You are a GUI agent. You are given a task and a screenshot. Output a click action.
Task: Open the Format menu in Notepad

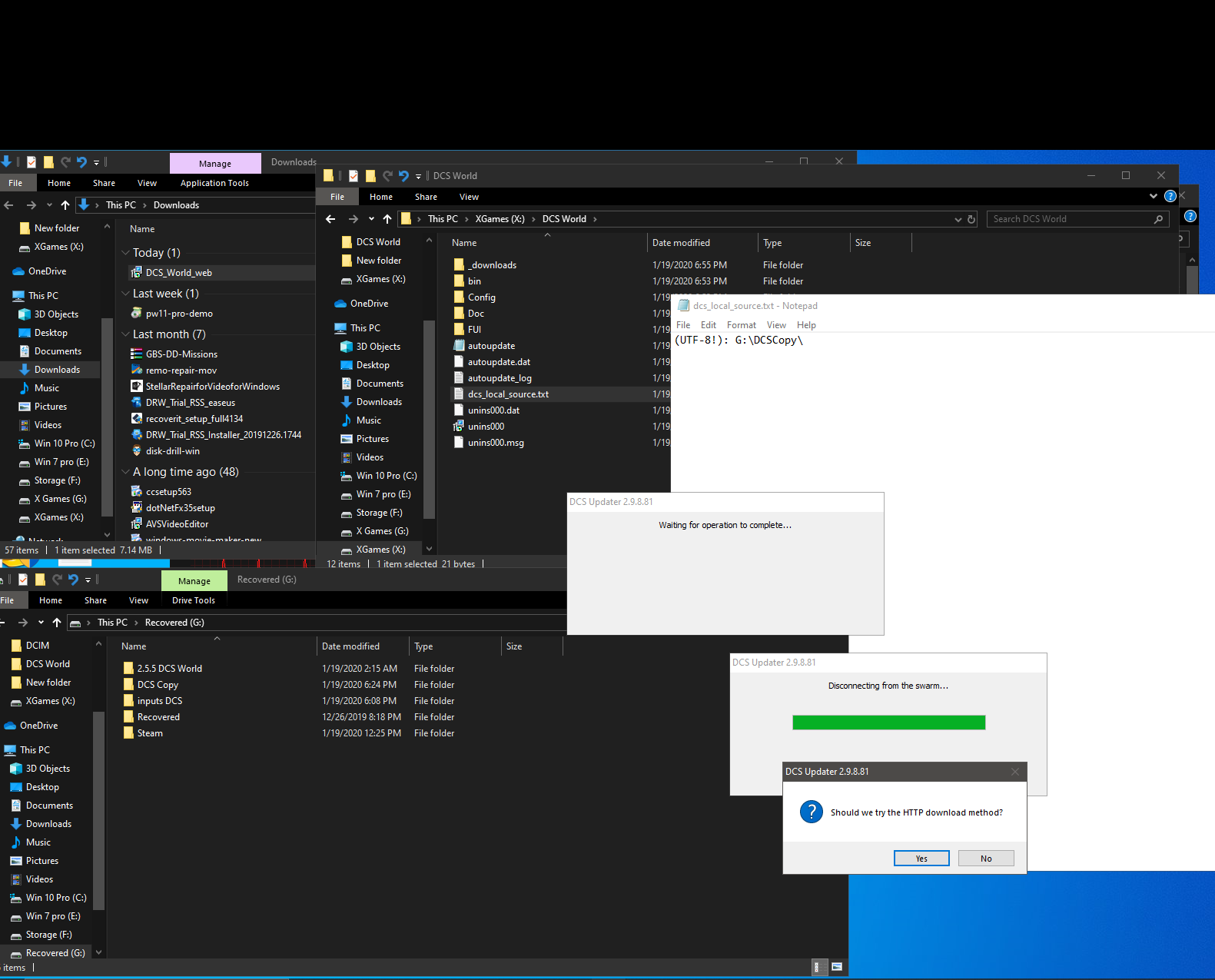(741, 325)
